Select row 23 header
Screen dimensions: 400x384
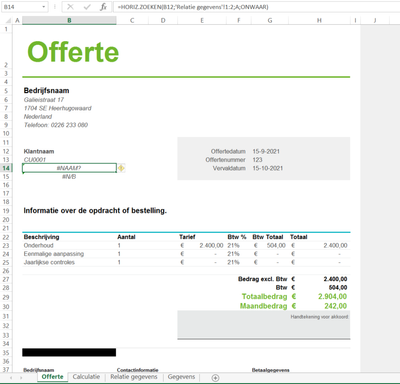pos(6,246)
